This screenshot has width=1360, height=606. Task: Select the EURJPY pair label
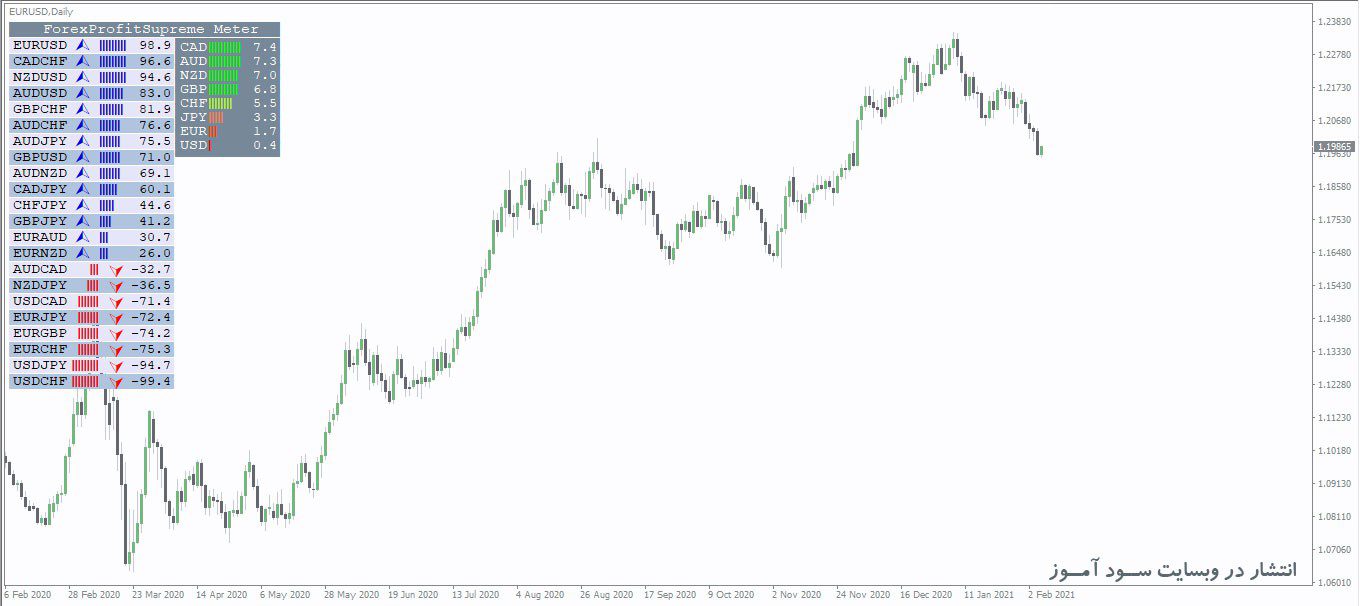pos(40,318)
